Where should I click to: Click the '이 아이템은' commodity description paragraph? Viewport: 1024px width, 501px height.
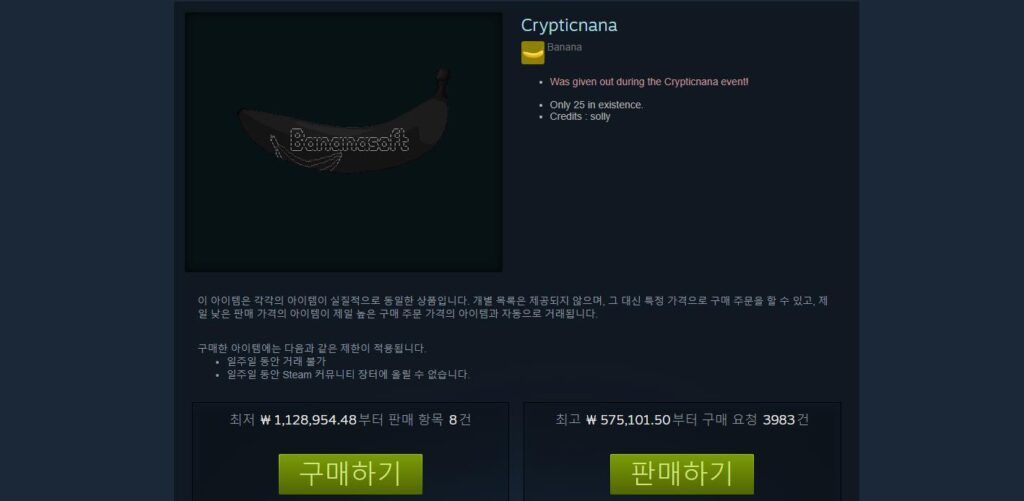coord(513,307)
